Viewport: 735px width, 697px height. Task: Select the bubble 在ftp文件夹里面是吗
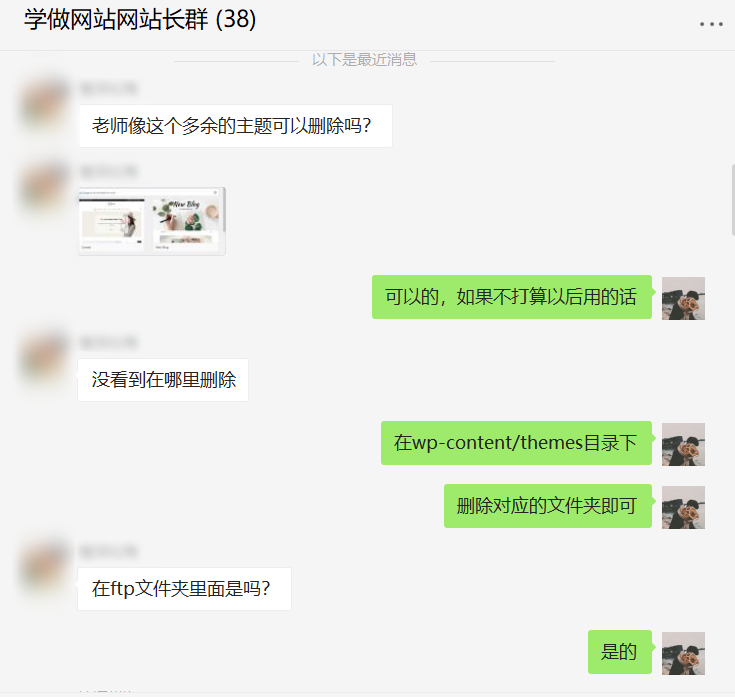tap(184, 589)
